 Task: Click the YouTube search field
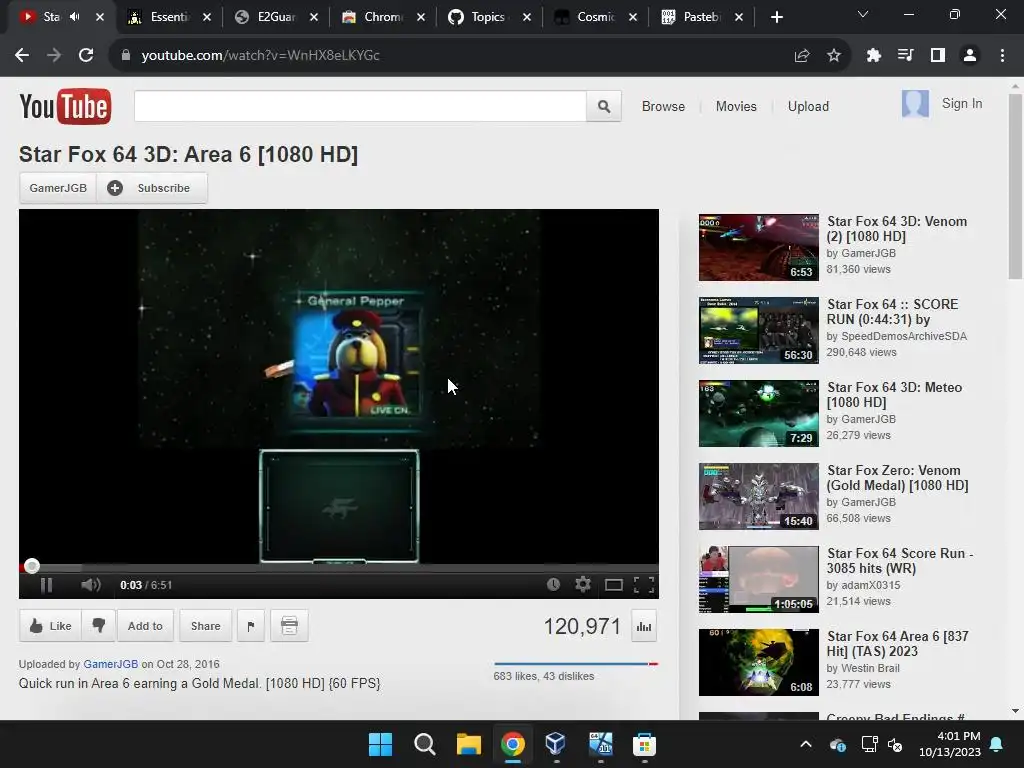(360, 106)
